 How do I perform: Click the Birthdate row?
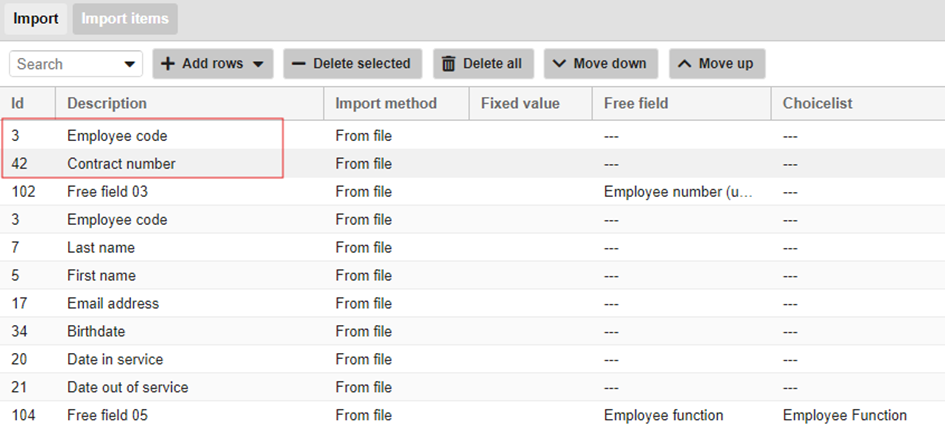click(96, 331)
